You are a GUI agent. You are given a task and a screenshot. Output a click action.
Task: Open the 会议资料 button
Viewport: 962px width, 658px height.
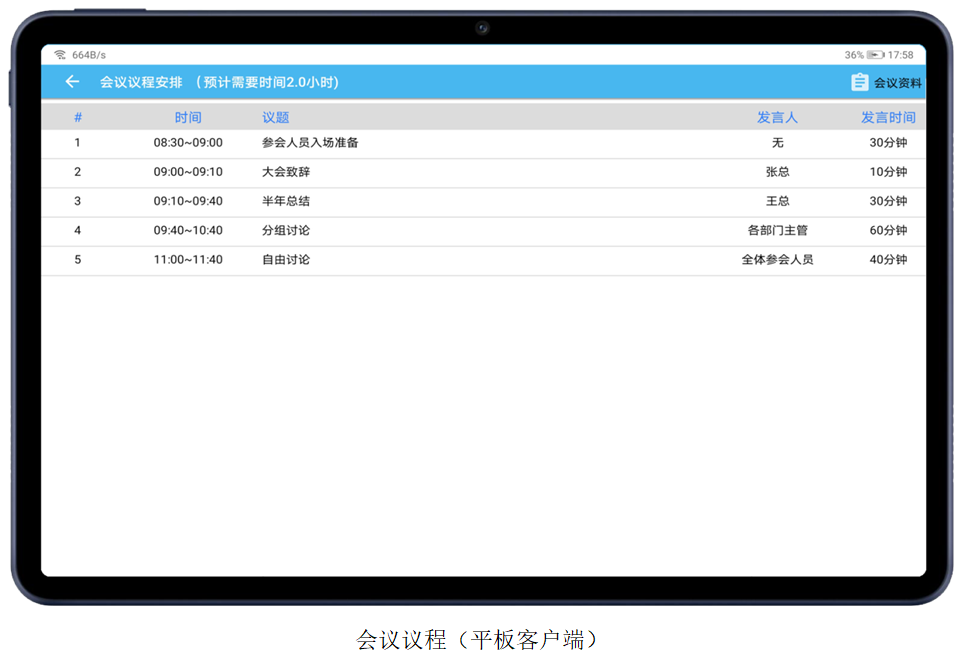[x=900, y=82]
